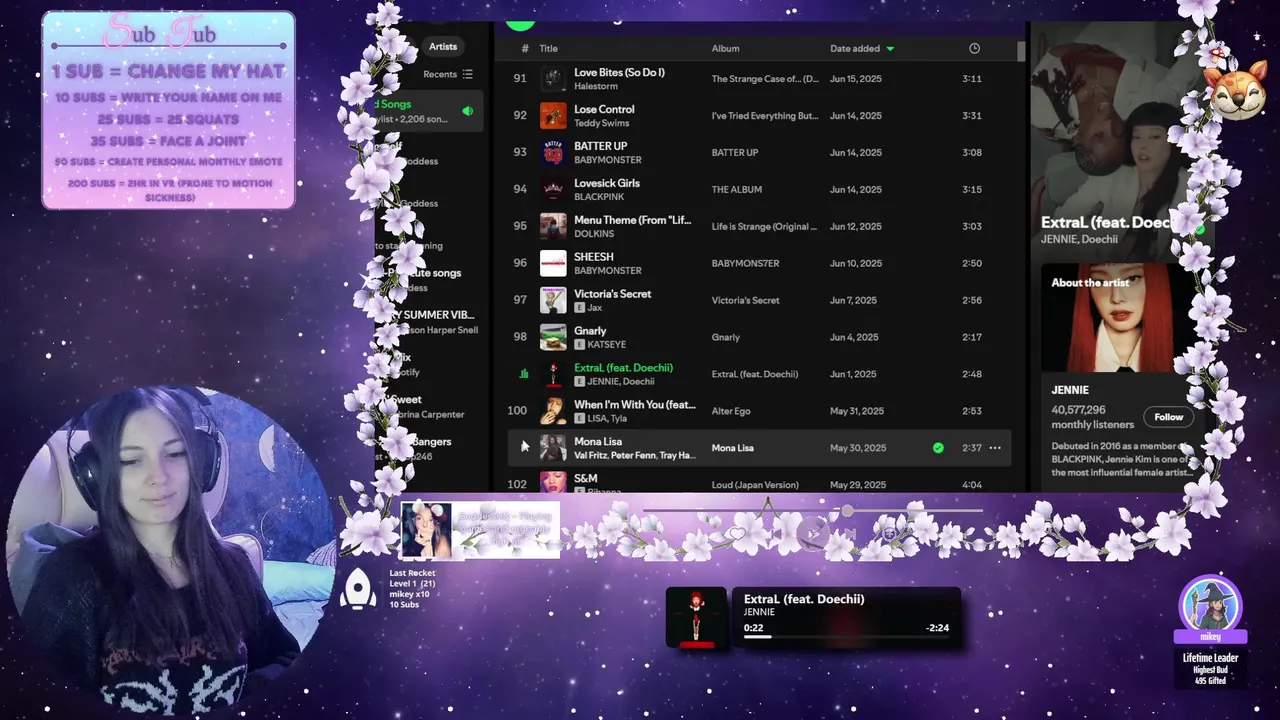Click the Mona Lisa track cover icon
The image size is (1280, 720).
pyautogui.click(x=553, y=448)
